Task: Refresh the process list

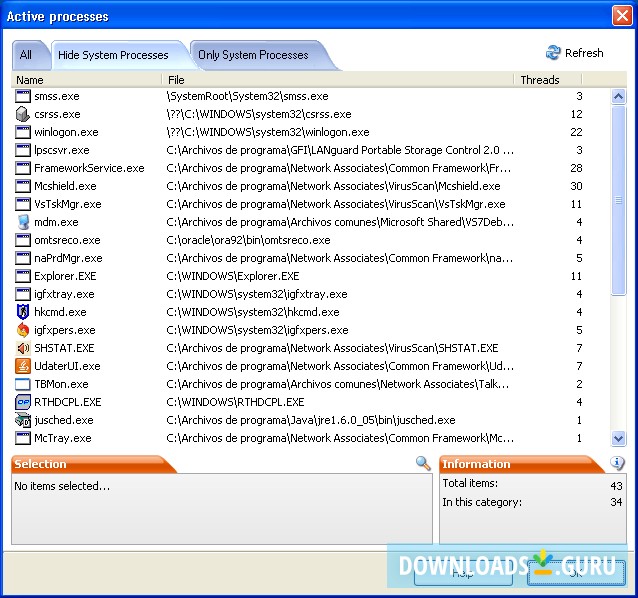Action: tap(575, 53)
